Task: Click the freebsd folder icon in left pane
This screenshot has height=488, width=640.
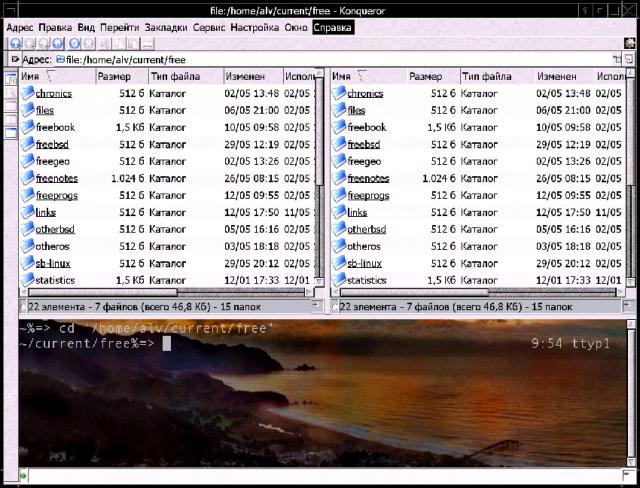Action: pos(27,144)
